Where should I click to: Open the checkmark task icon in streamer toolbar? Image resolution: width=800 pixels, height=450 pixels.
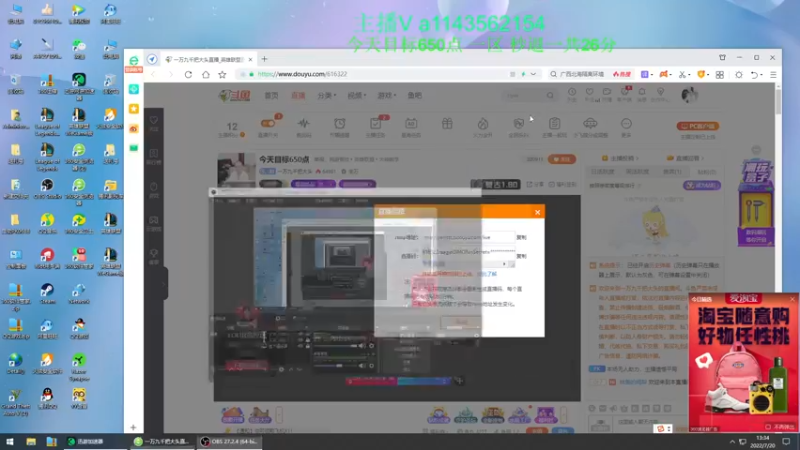[375, 123]
